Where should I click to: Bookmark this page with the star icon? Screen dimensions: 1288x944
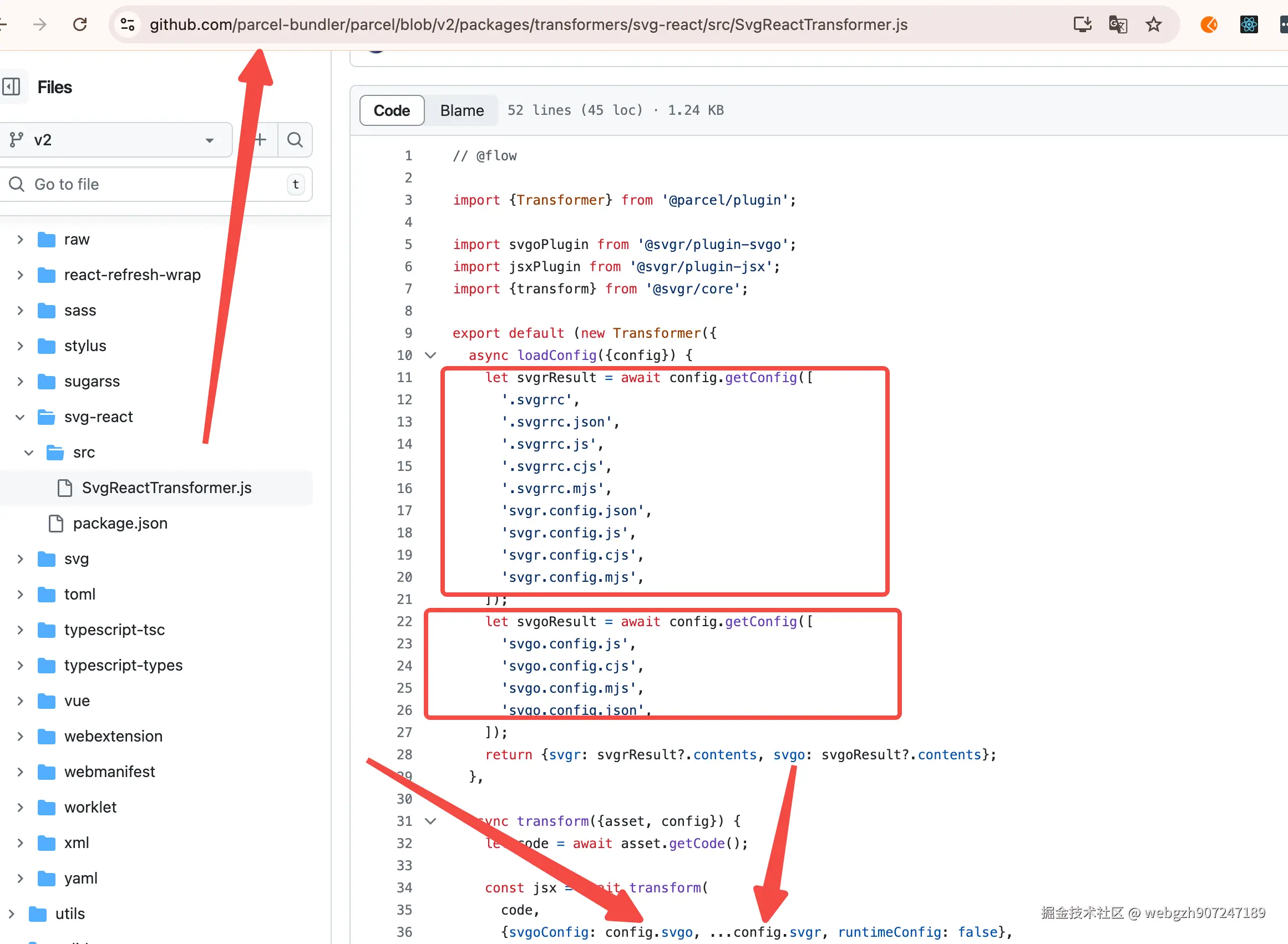(1153, 24)
